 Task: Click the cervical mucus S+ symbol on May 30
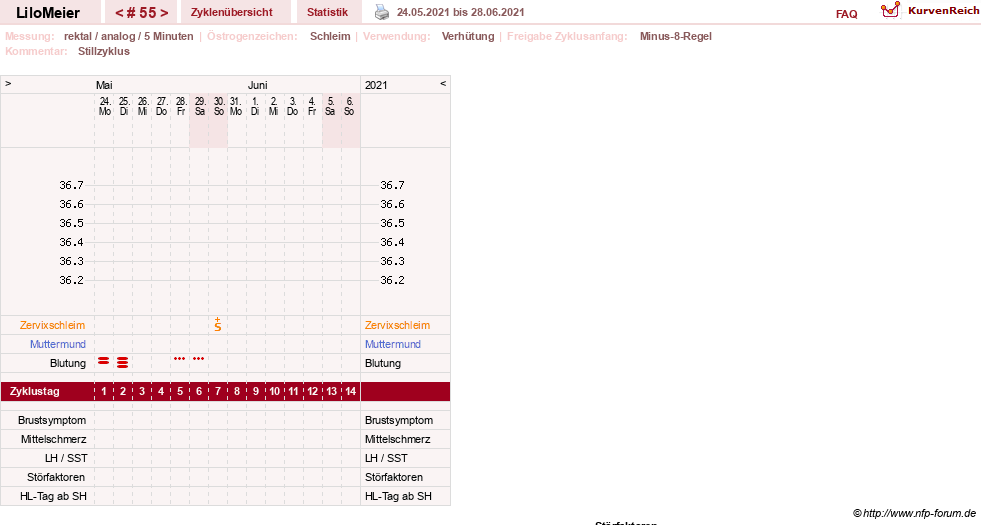218,324
